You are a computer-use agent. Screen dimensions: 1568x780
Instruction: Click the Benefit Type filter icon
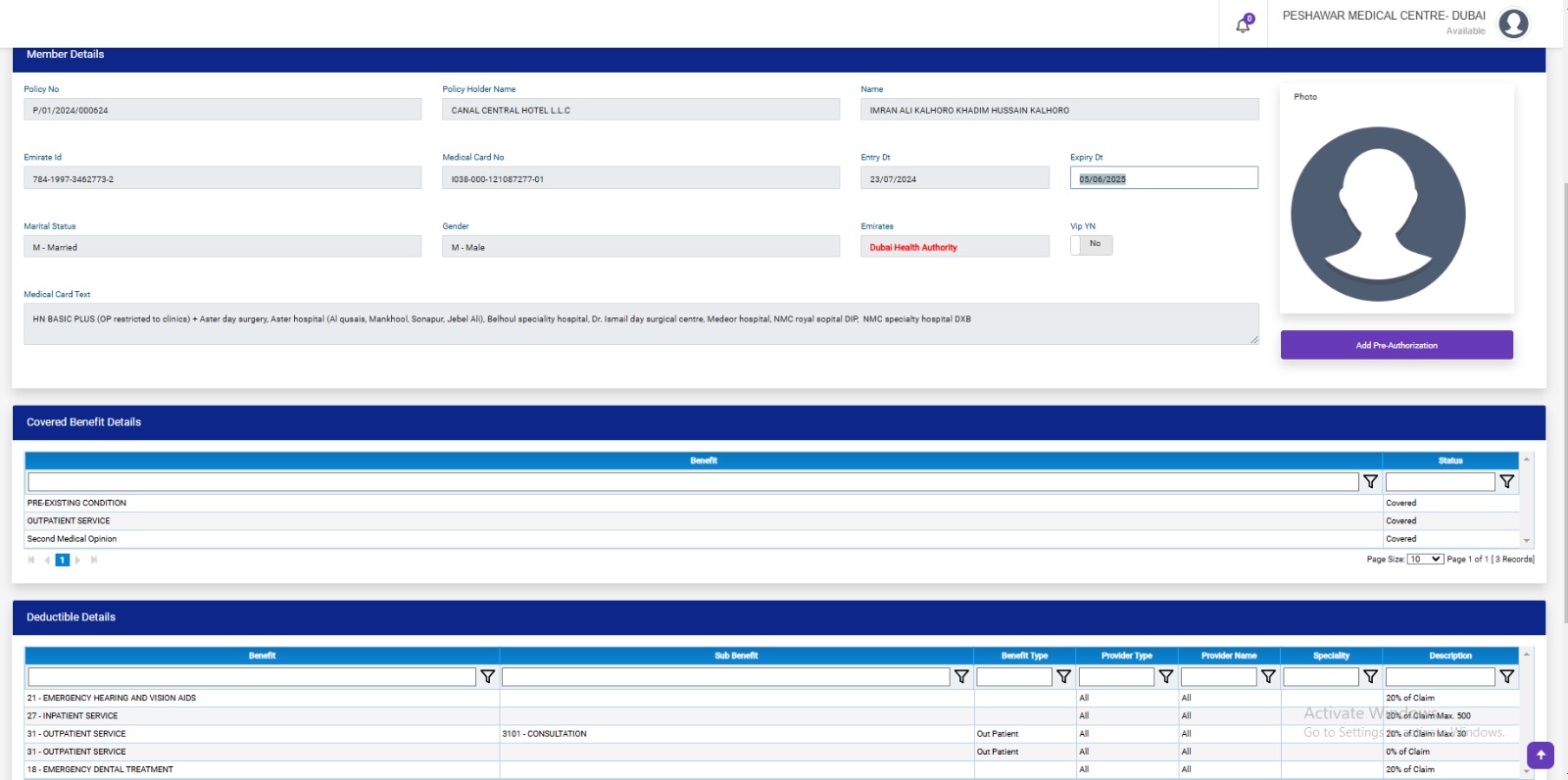(x=1063, y=677)
